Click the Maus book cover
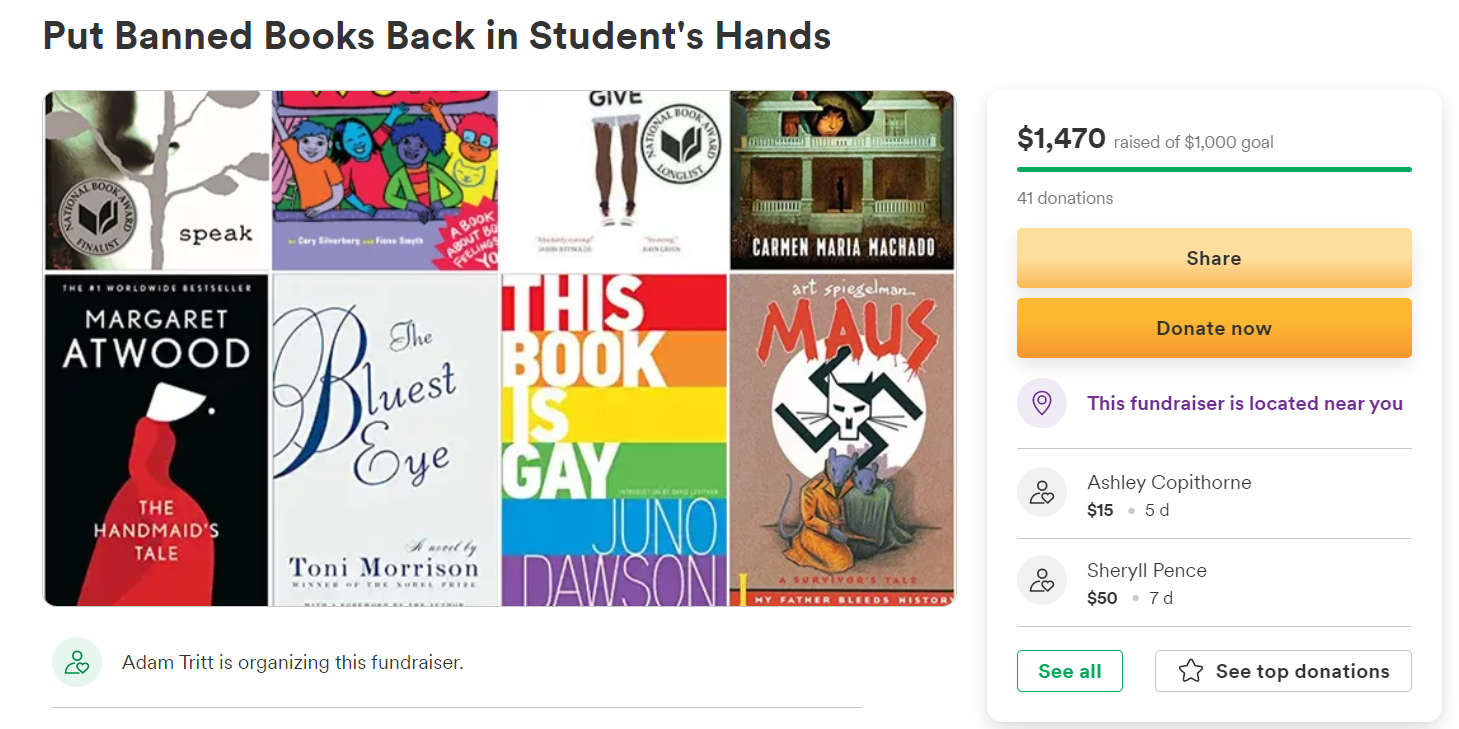Screen dimensions: 1459x729 [842, 440]
